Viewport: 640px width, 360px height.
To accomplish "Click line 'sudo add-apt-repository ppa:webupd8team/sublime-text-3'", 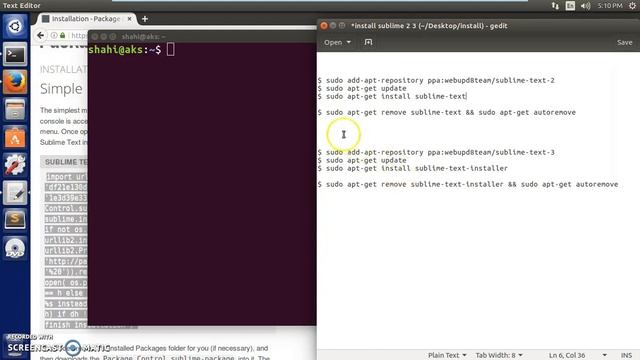I will pyautogui.click(x=440, y=152).
